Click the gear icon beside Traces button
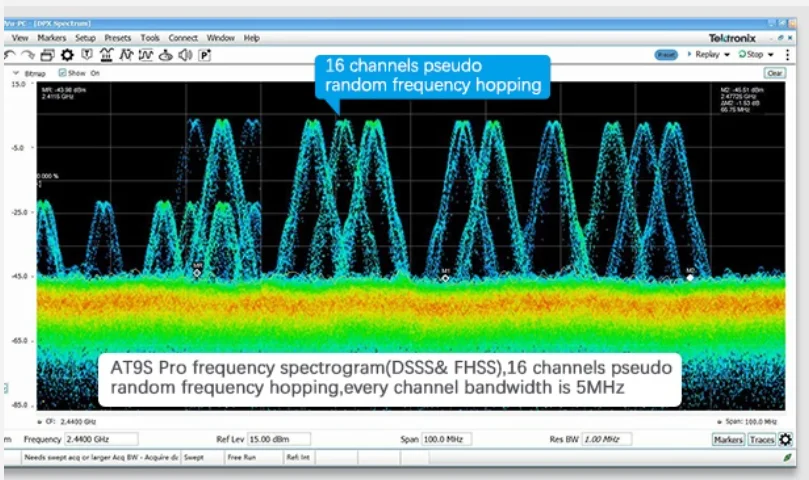The image size is (809, 480). [785, 439]
